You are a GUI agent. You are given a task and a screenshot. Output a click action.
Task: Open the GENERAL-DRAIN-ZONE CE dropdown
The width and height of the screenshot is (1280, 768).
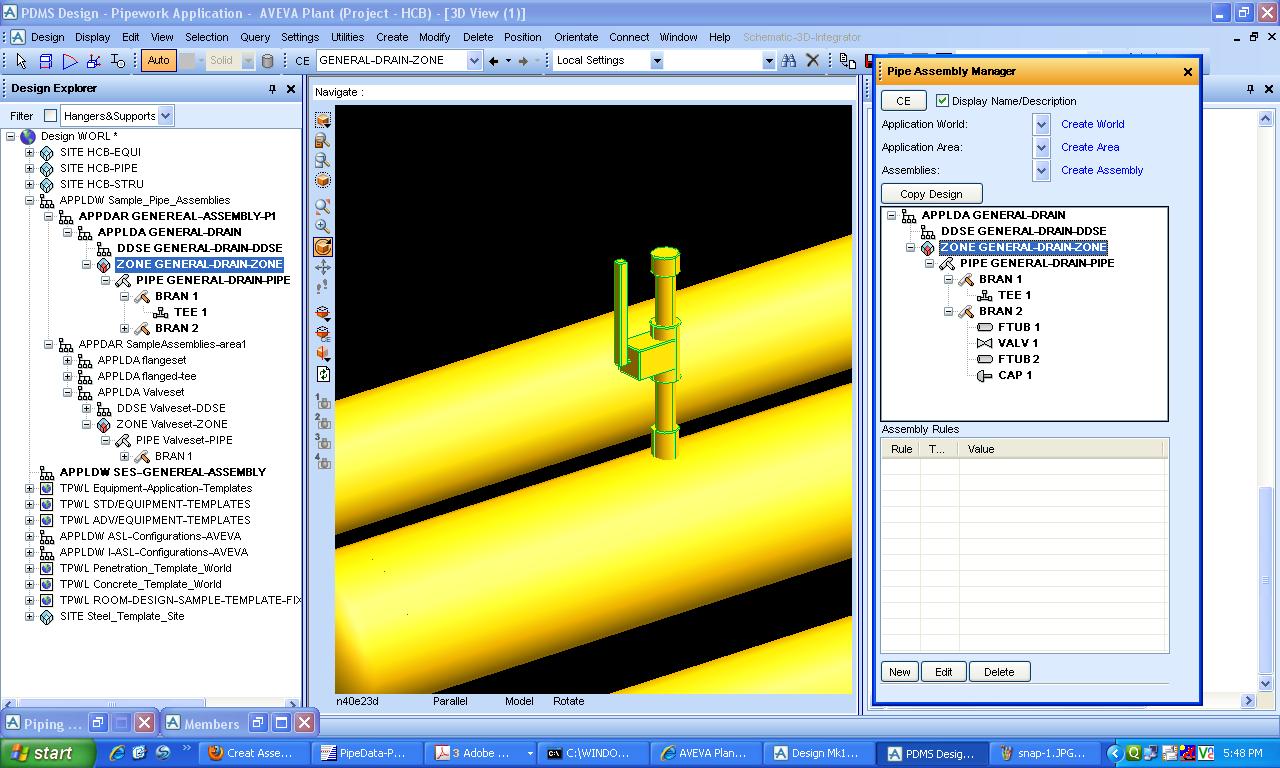pyautogui.click(x=474, y=61)
